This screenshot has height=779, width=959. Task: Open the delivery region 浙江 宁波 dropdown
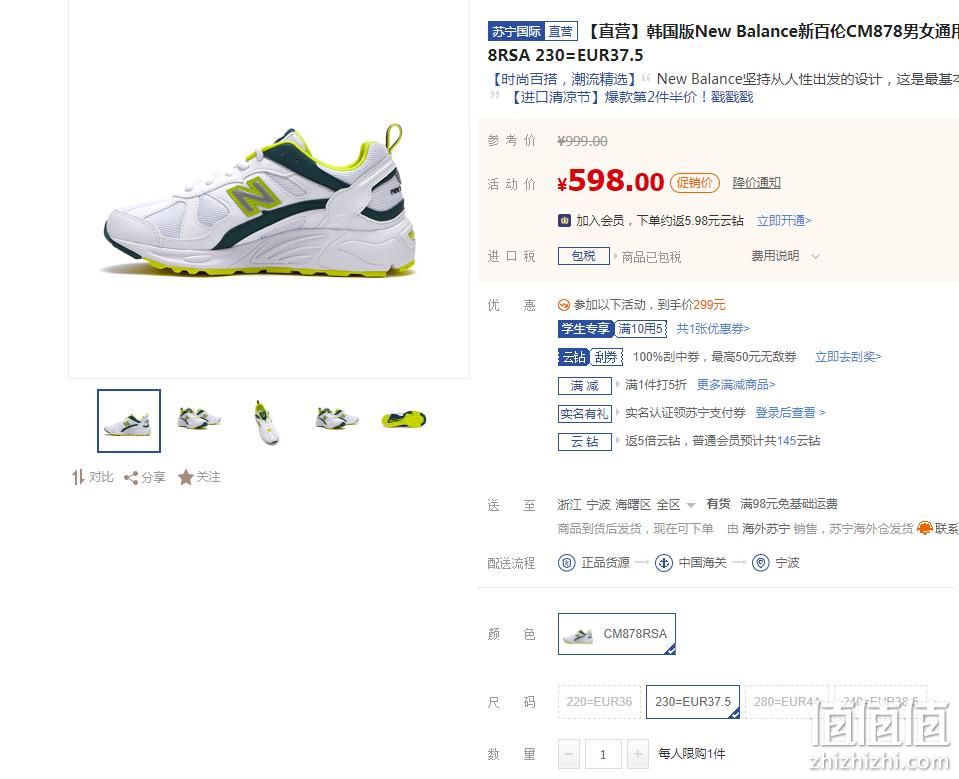coord(626,504)
